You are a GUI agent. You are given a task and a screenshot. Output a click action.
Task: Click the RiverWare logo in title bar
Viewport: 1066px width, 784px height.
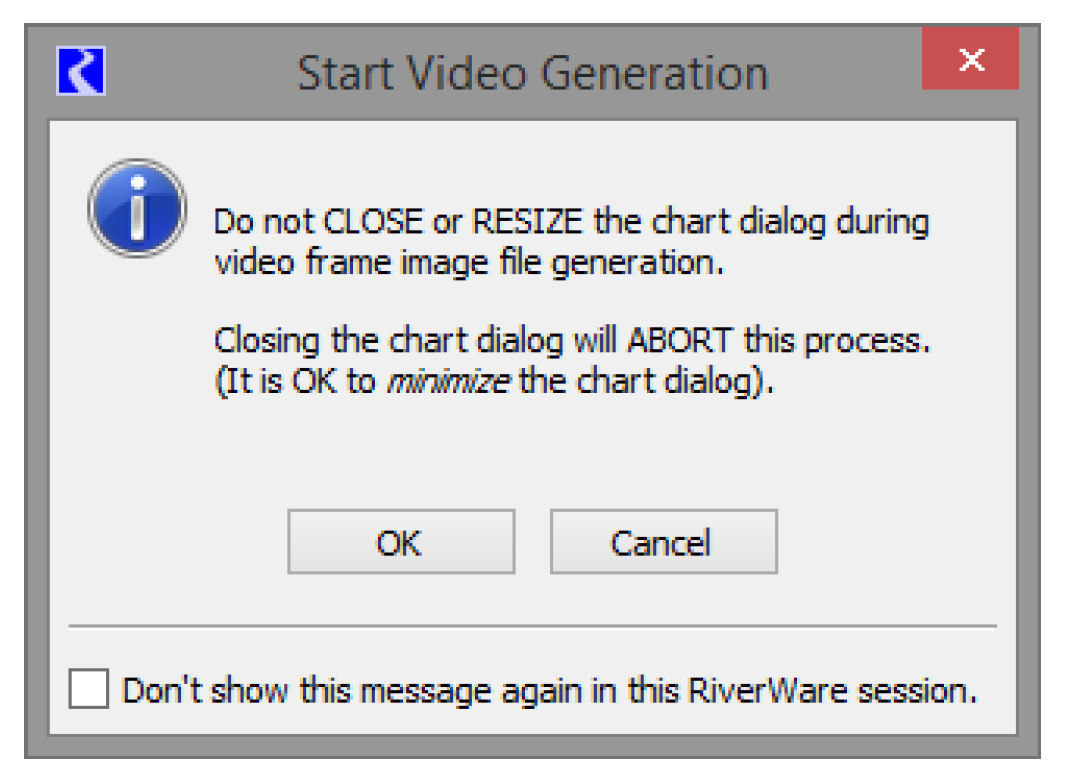point(82,72)
